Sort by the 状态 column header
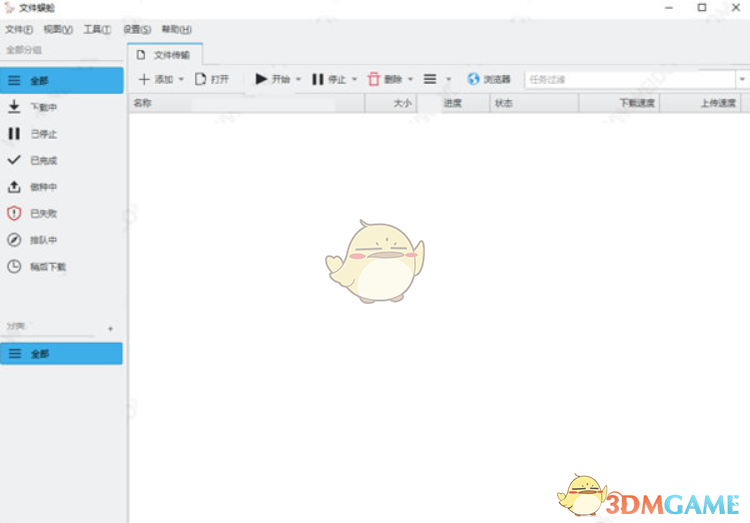Screen dimensions: 750x523 click(534, 103)
